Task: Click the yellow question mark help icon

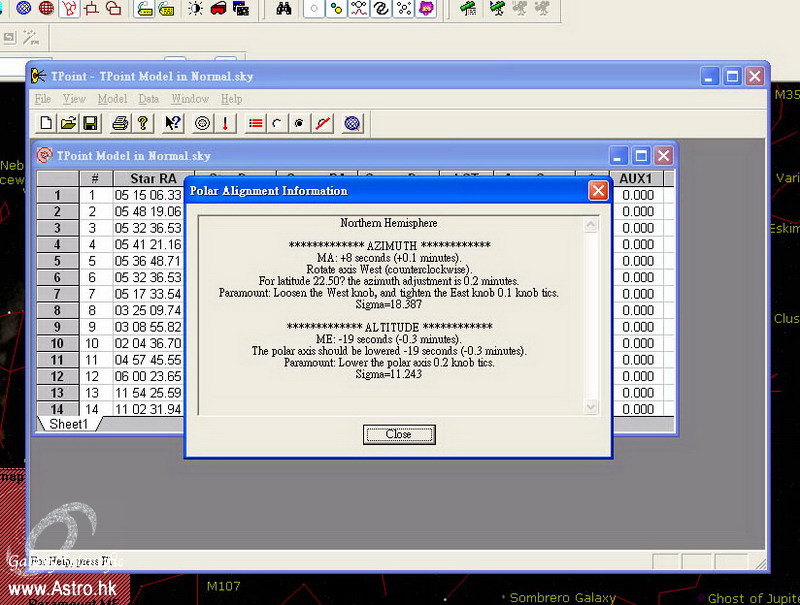Action: (x=142, y=124)
